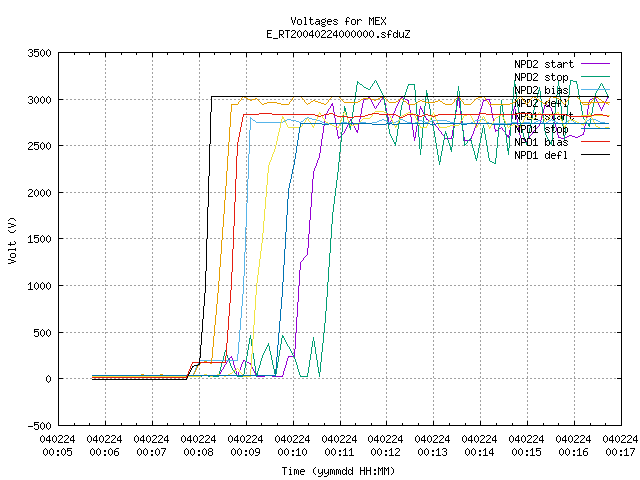Click the y-axis tick value 500
Viewport: 640px width, 480px height.
[x=43, y=333]
